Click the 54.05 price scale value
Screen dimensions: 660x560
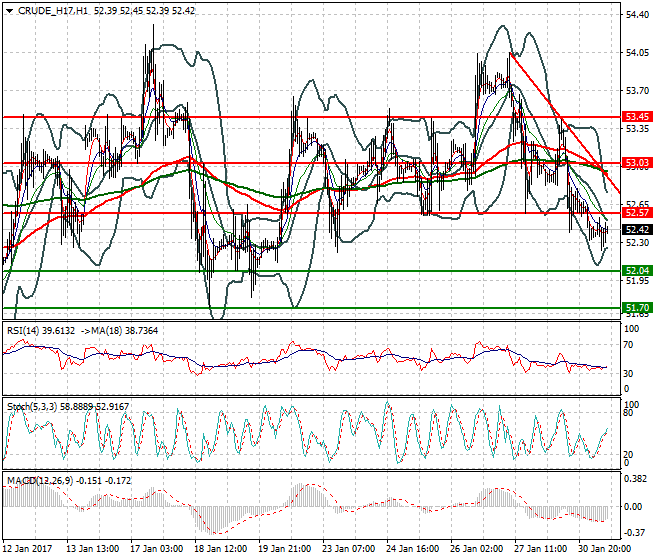tap(637, 53)
